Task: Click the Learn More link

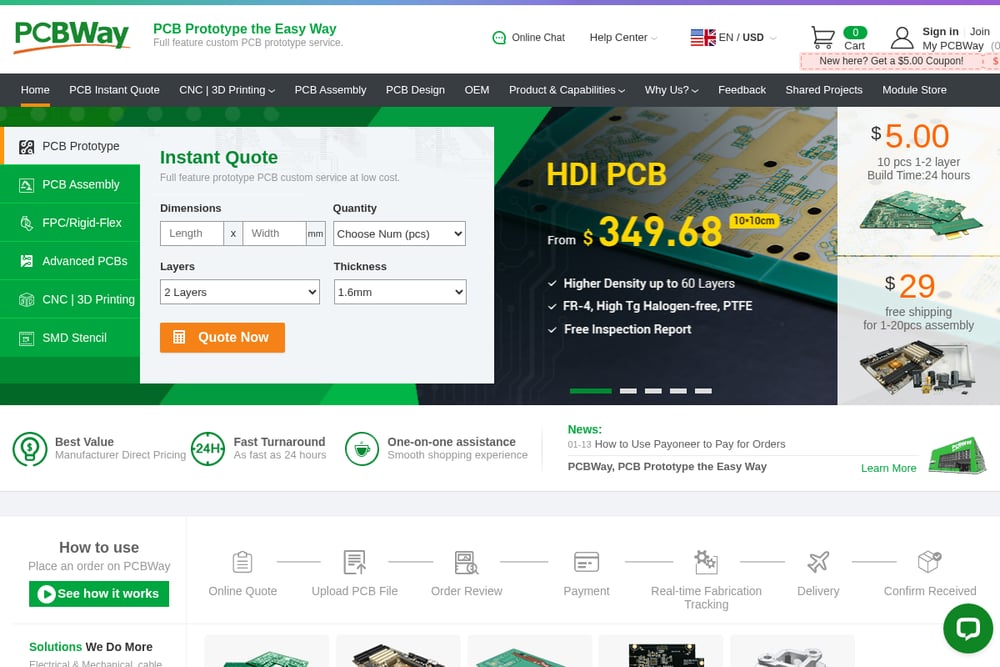Action: (x=888, y=468)
